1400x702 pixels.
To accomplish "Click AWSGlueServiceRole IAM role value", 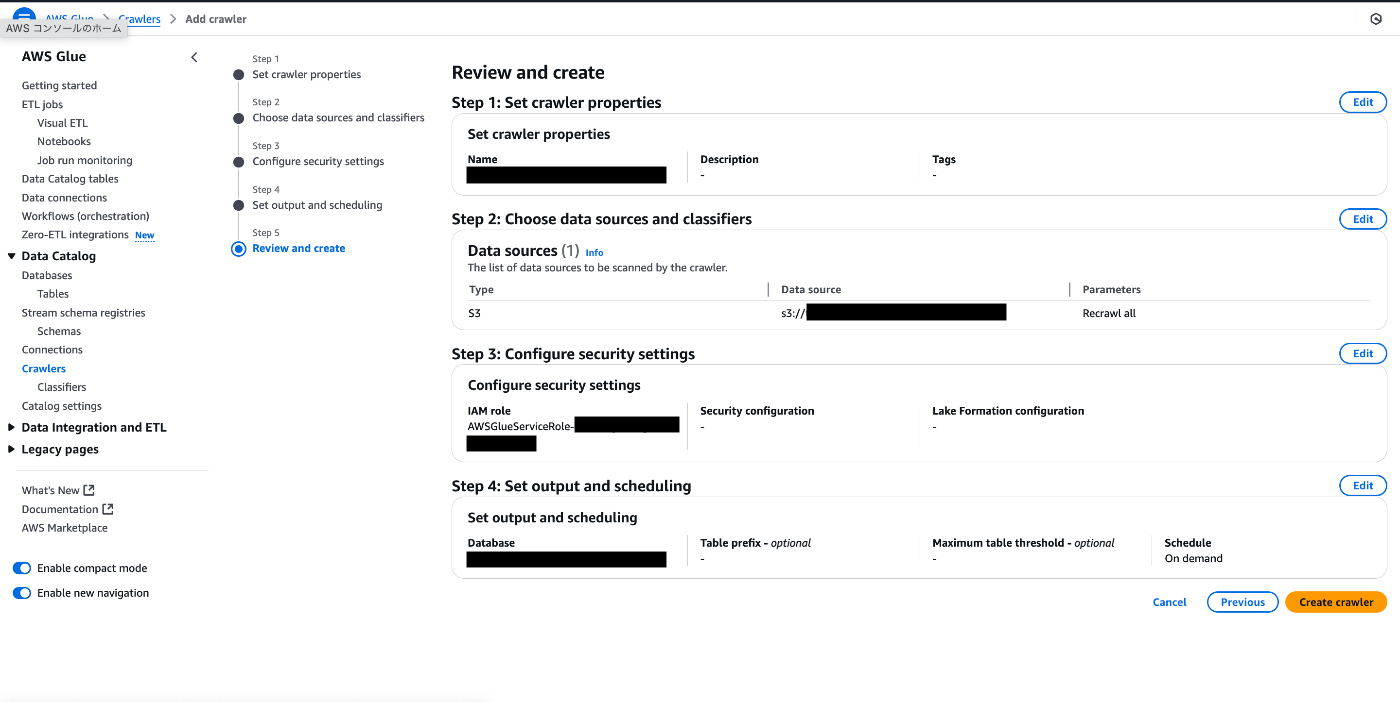I will (521, 426).
